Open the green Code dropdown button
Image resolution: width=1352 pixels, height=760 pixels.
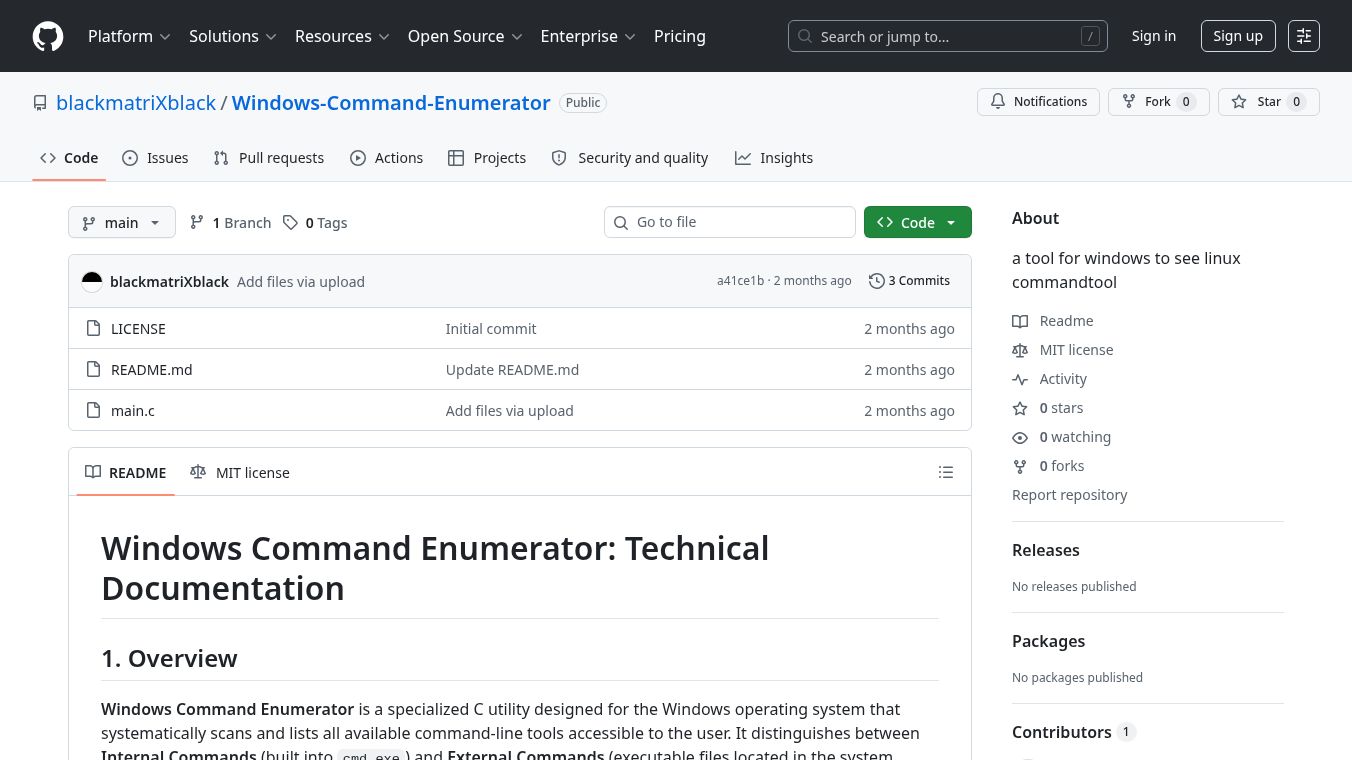coord(917,222)
